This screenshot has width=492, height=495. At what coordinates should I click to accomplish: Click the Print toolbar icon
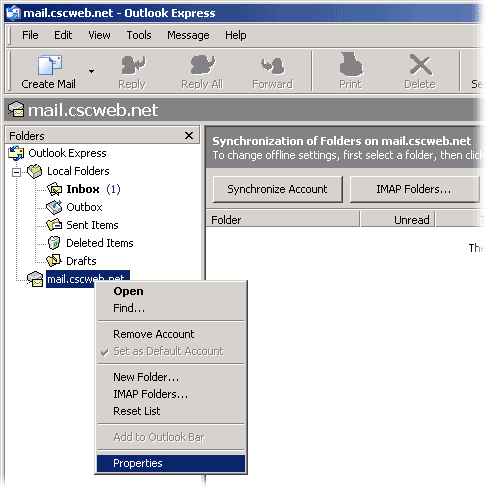pyautogui.click(x=351, y=64)
